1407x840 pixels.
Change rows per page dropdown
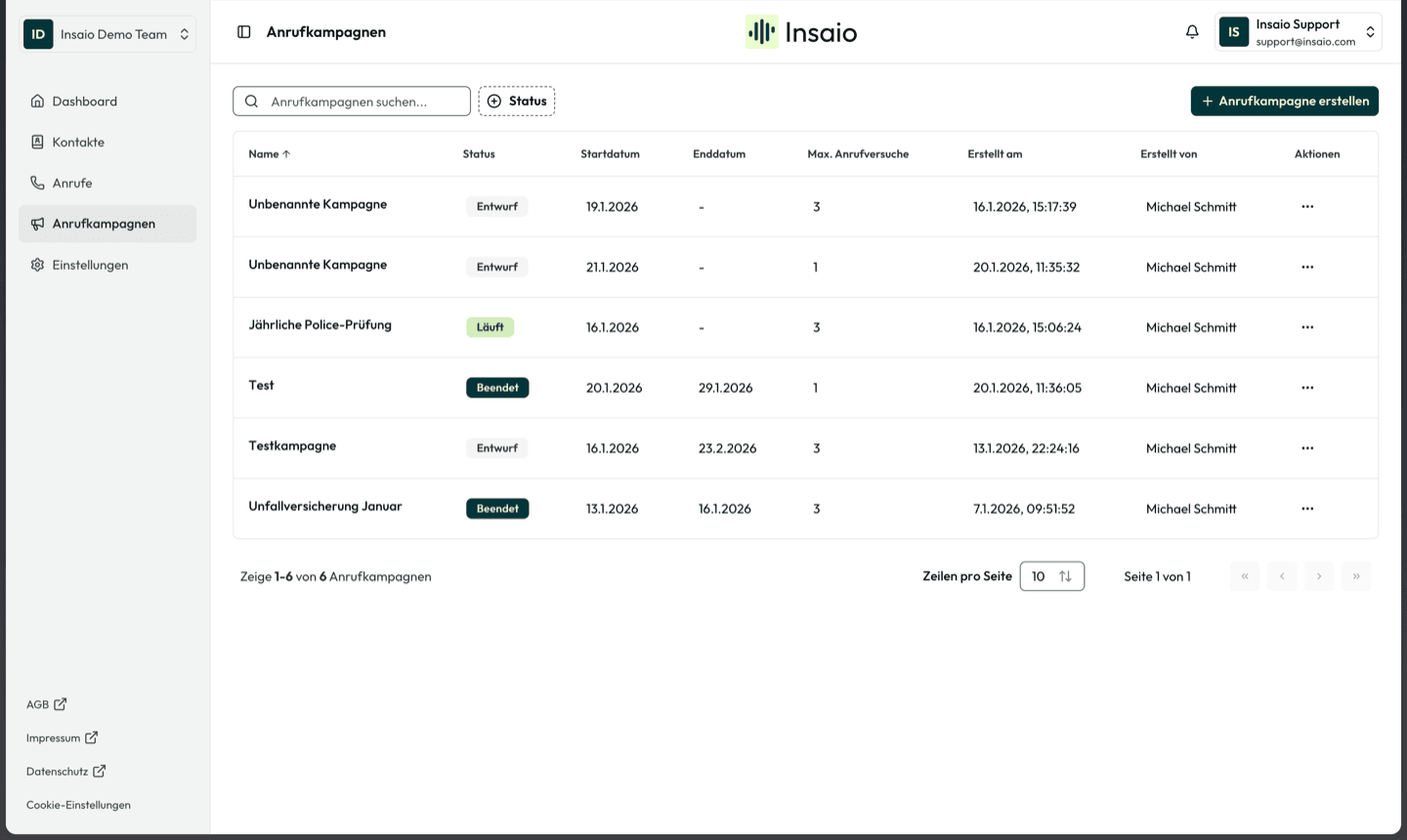1051,576
